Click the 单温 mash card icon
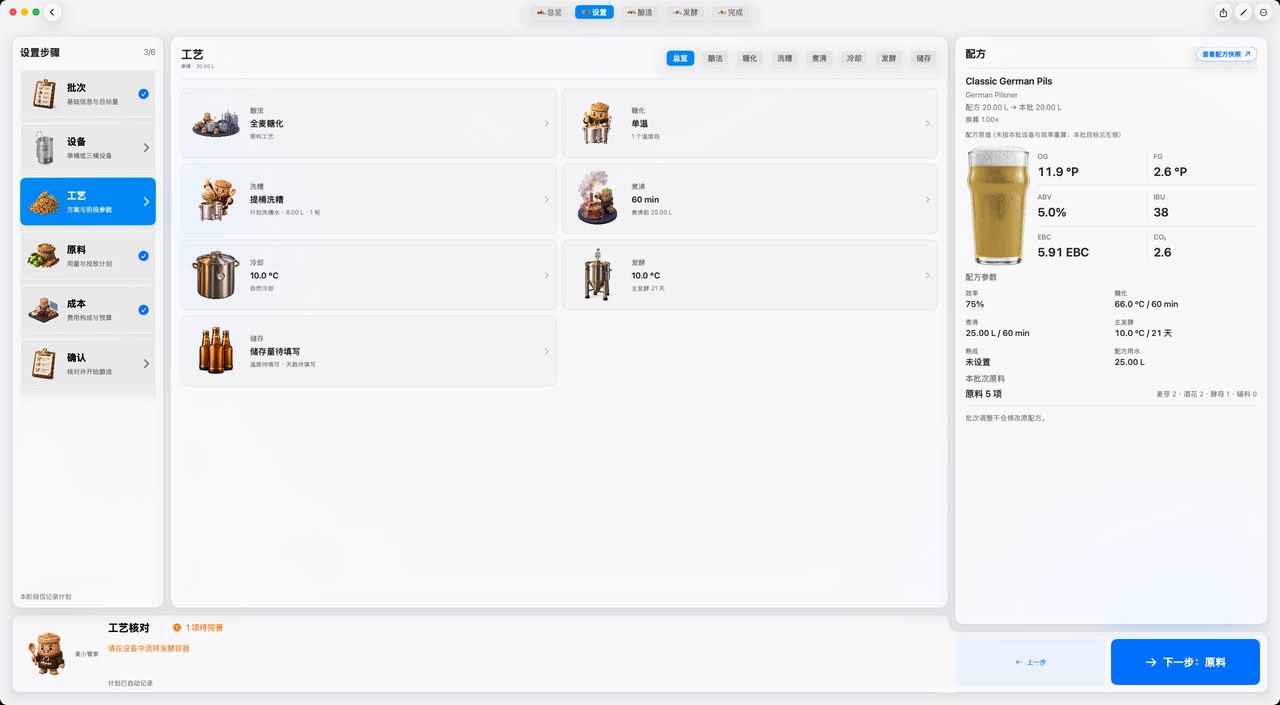 [x=596, y=123]
